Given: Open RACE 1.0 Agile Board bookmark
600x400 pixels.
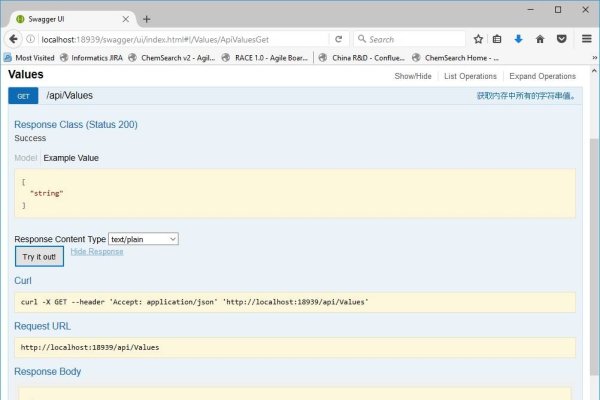Looking at the screenshot, I should click(x=265, y=58).
